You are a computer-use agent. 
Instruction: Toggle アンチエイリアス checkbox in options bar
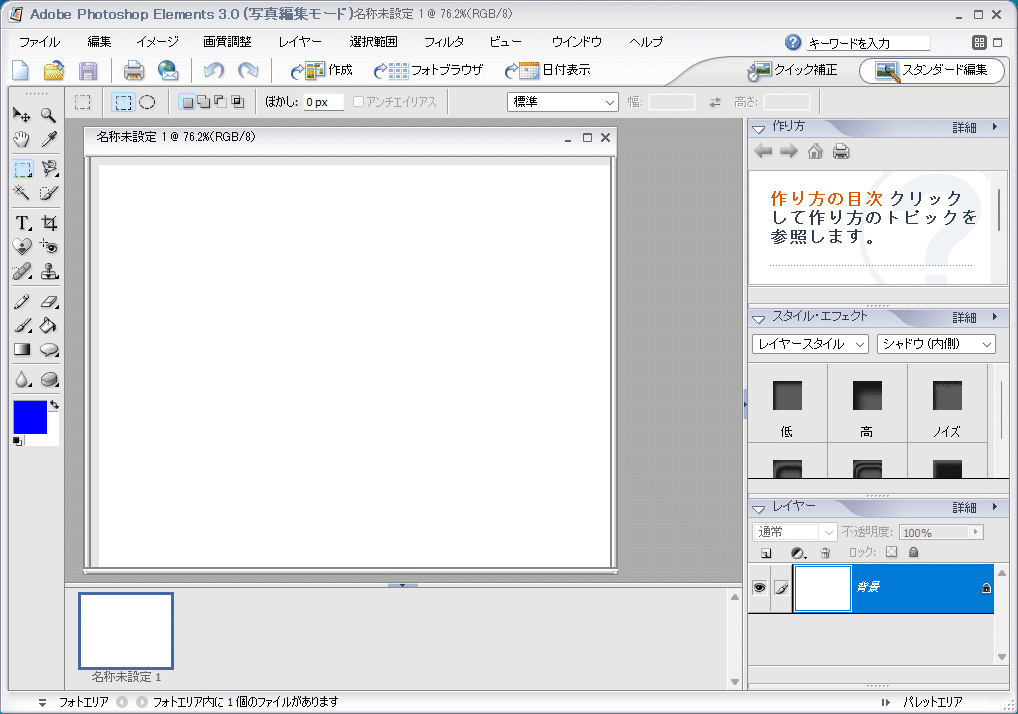(x=357, y=101)
